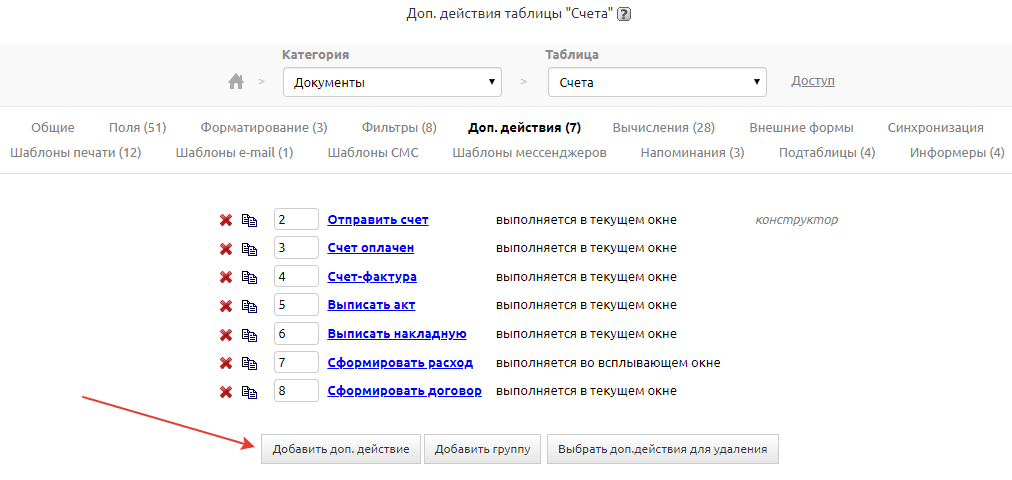Select the Фильтры (8) tab

point(399,128)
